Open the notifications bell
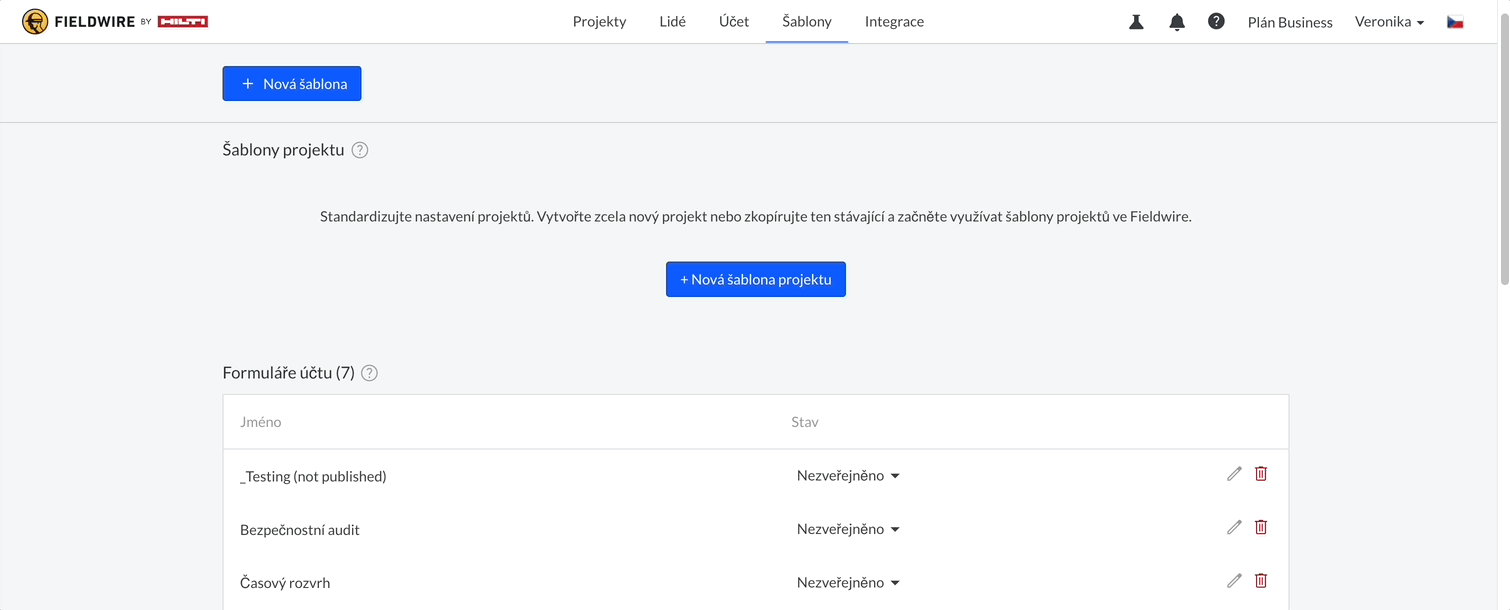This screenshot has width=1510, height=610. pyautogui.click(x=1177, y=22)
